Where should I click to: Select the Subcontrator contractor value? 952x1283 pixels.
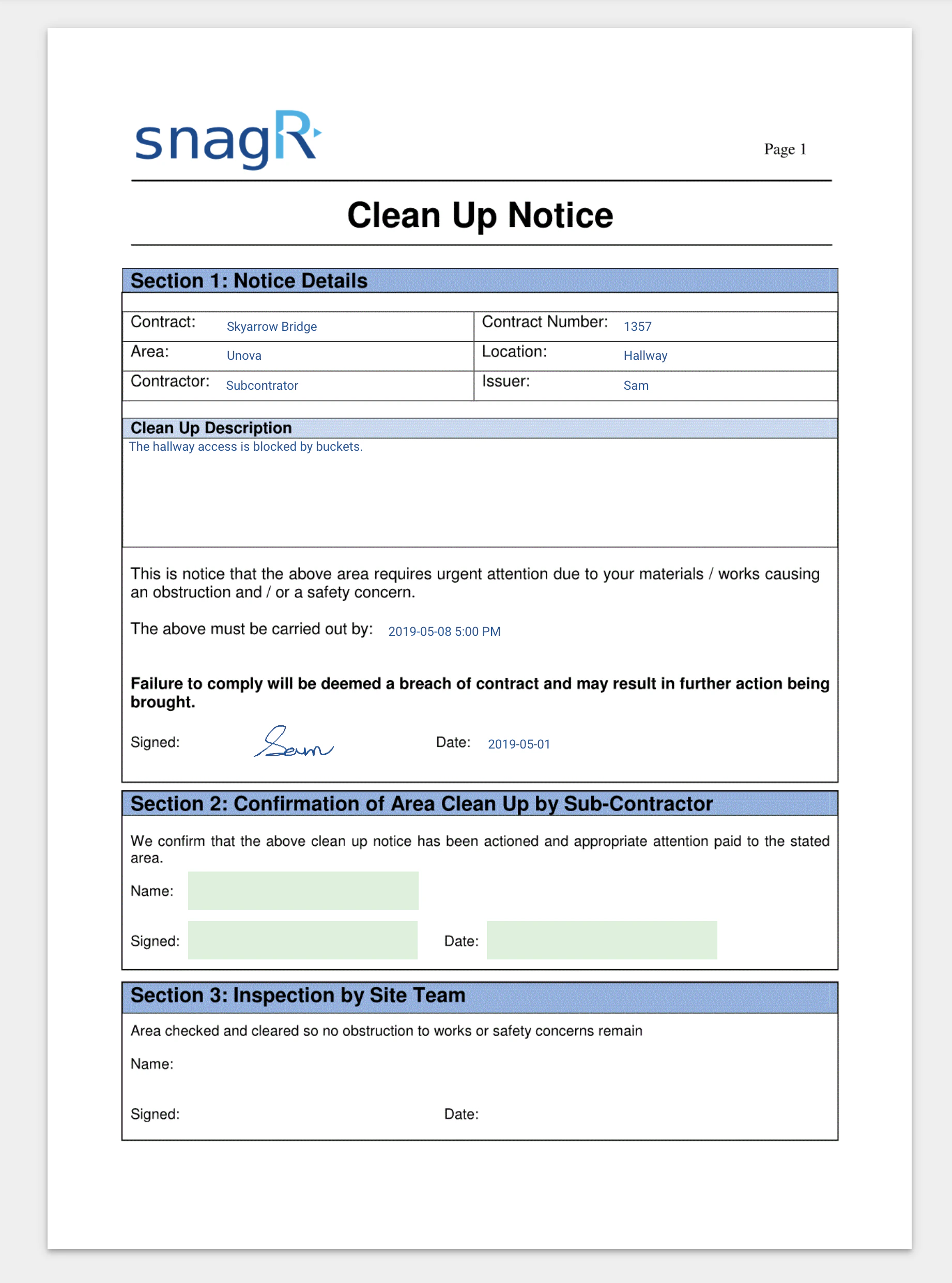[x=262, y=386]
